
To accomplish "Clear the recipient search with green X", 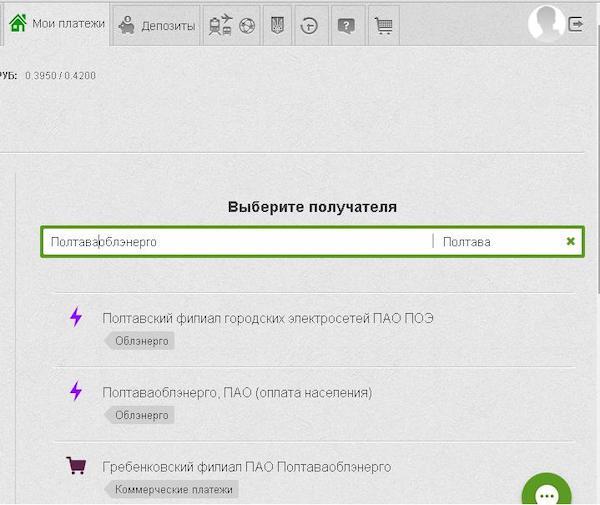I will click(x=570, y=241).
